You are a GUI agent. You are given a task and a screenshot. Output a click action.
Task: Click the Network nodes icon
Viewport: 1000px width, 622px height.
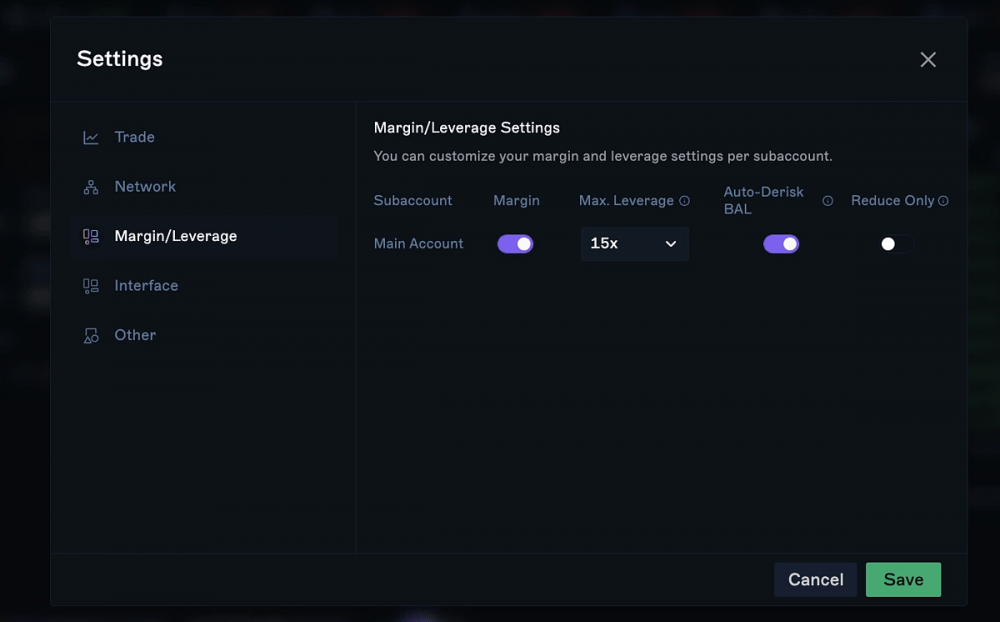[91, 187]
